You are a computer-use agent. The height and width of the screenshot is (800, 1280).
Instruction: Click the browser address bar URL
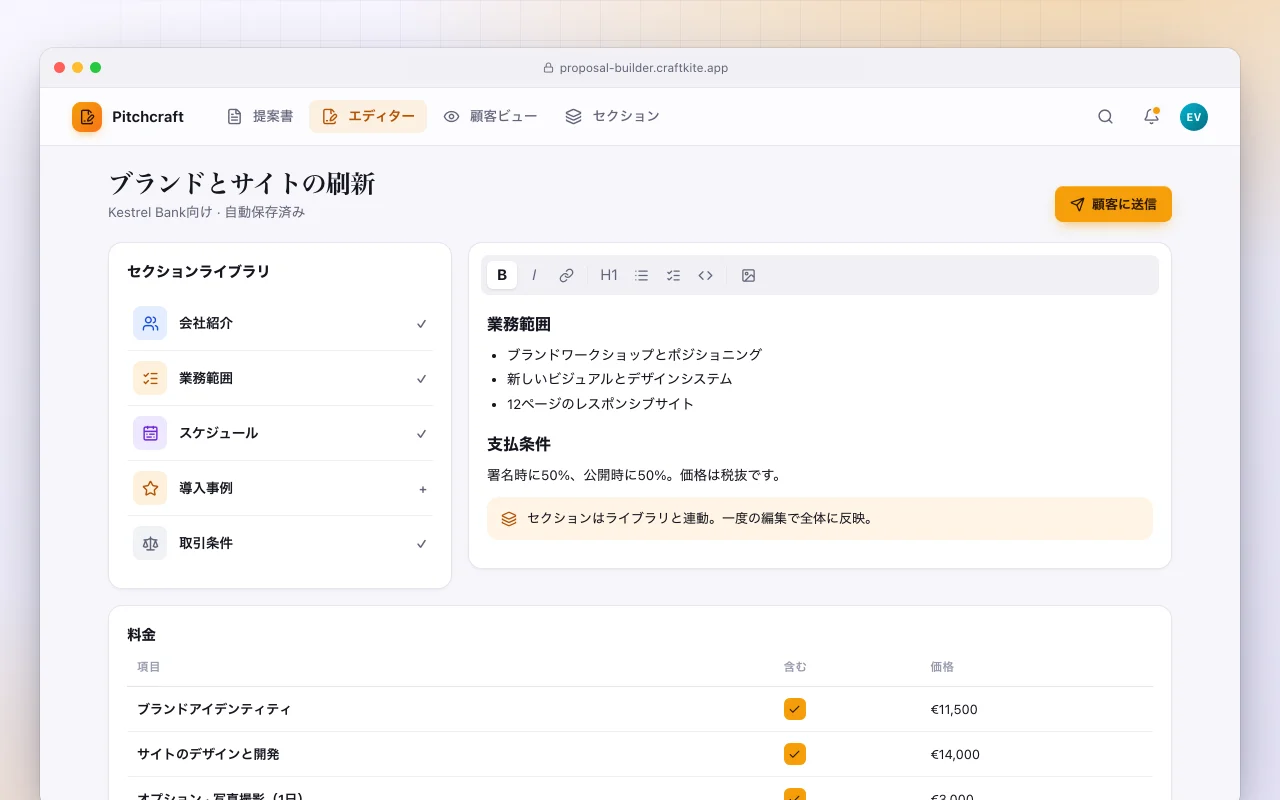[643, 68]
